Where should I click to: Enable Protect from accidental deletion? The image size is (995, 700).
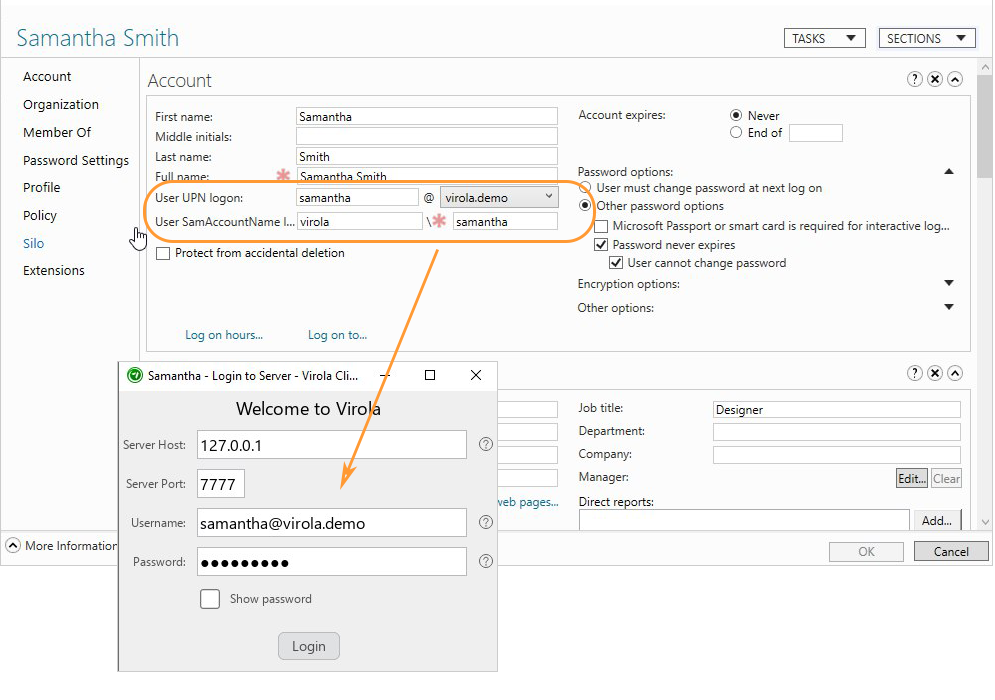pyautogui.click(x=163, y=253)
